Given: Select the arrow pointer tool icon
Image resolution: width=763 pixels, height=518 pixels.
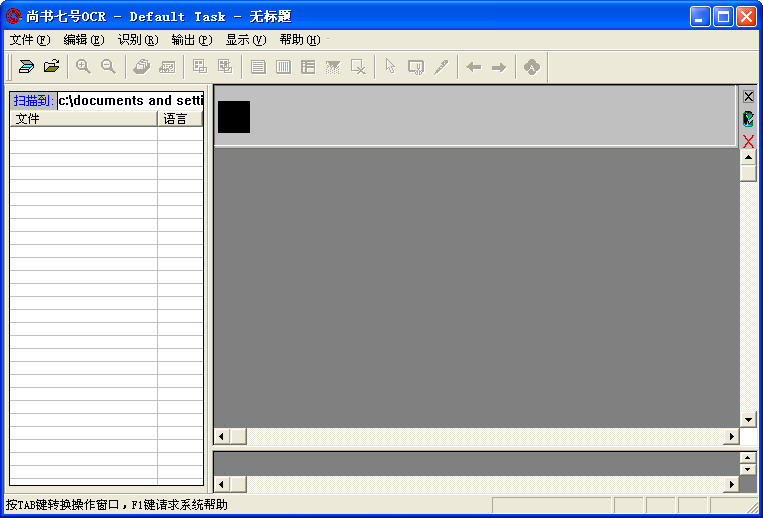Looking at the screenshot, I should 390,67.
